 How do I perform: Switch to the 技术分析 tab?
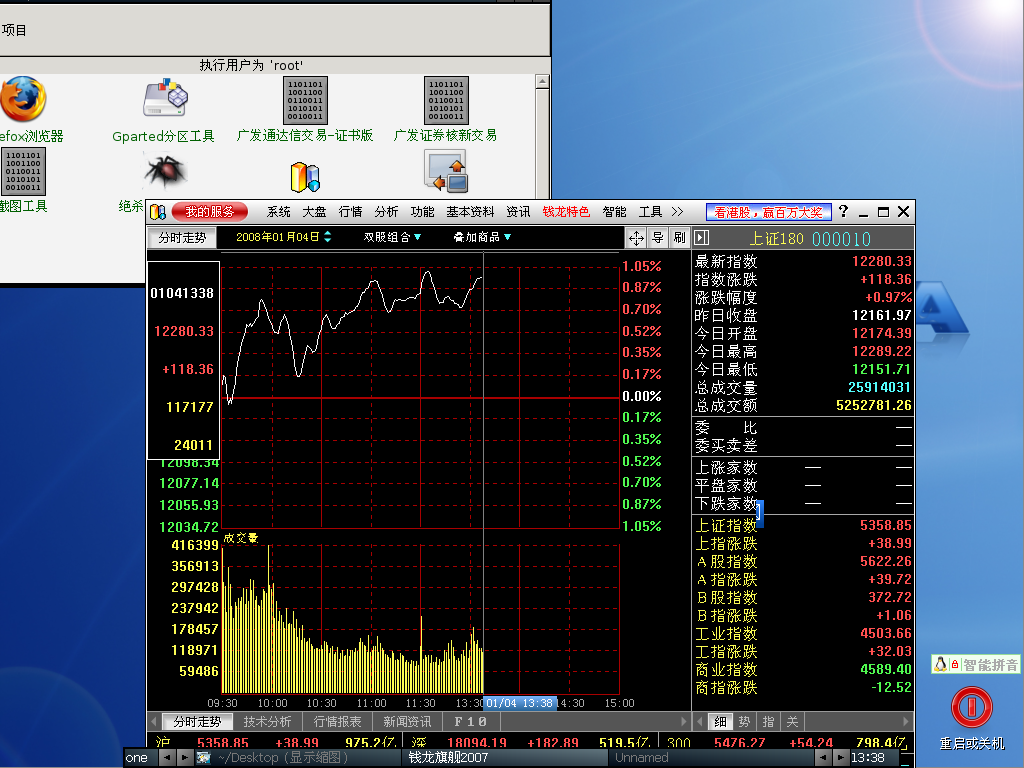coord(267,722)
